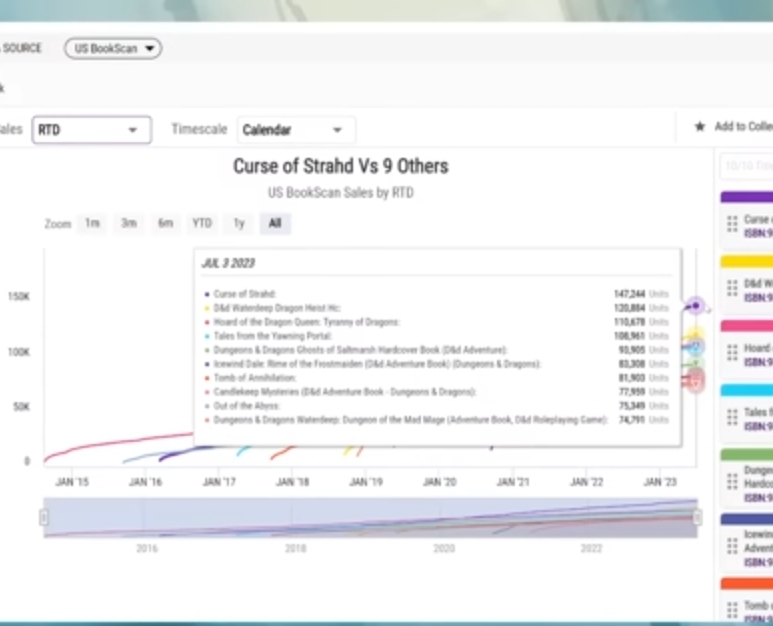Click drag handle of Dungeons Hardcover card
773x626 pixels.
732,481
